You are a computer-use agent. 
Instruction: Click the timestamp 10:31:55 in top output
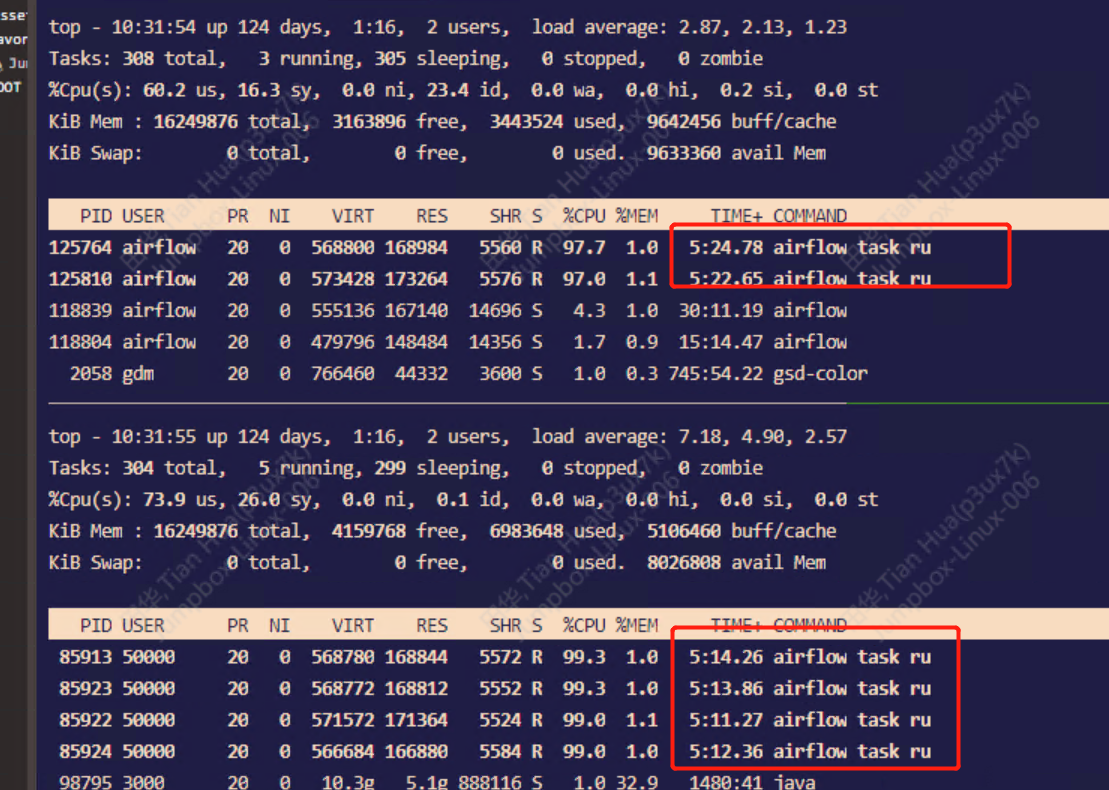coord(153,436)
